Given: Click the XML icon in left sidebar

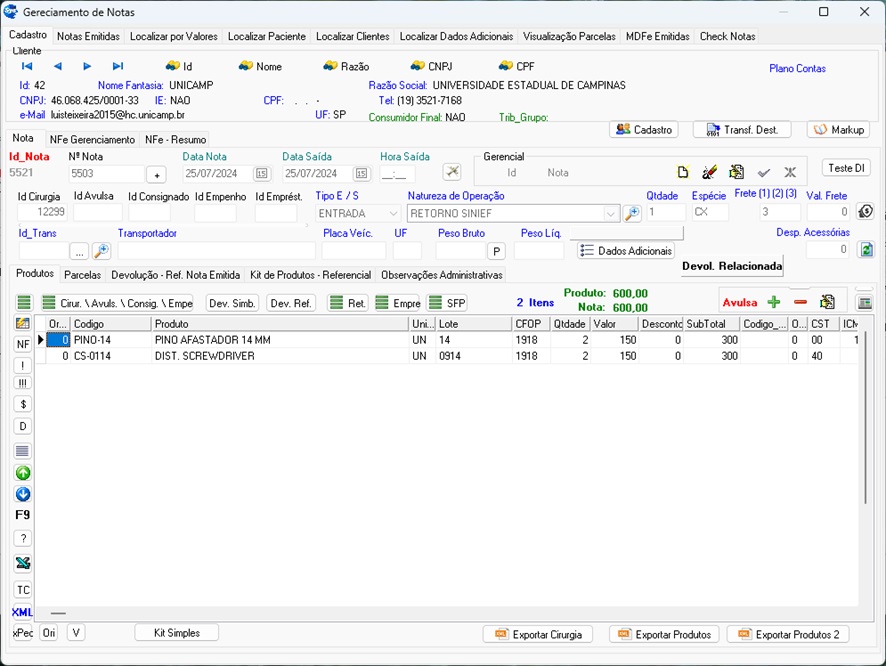Looking at the screenshot, I should [23, 612].
